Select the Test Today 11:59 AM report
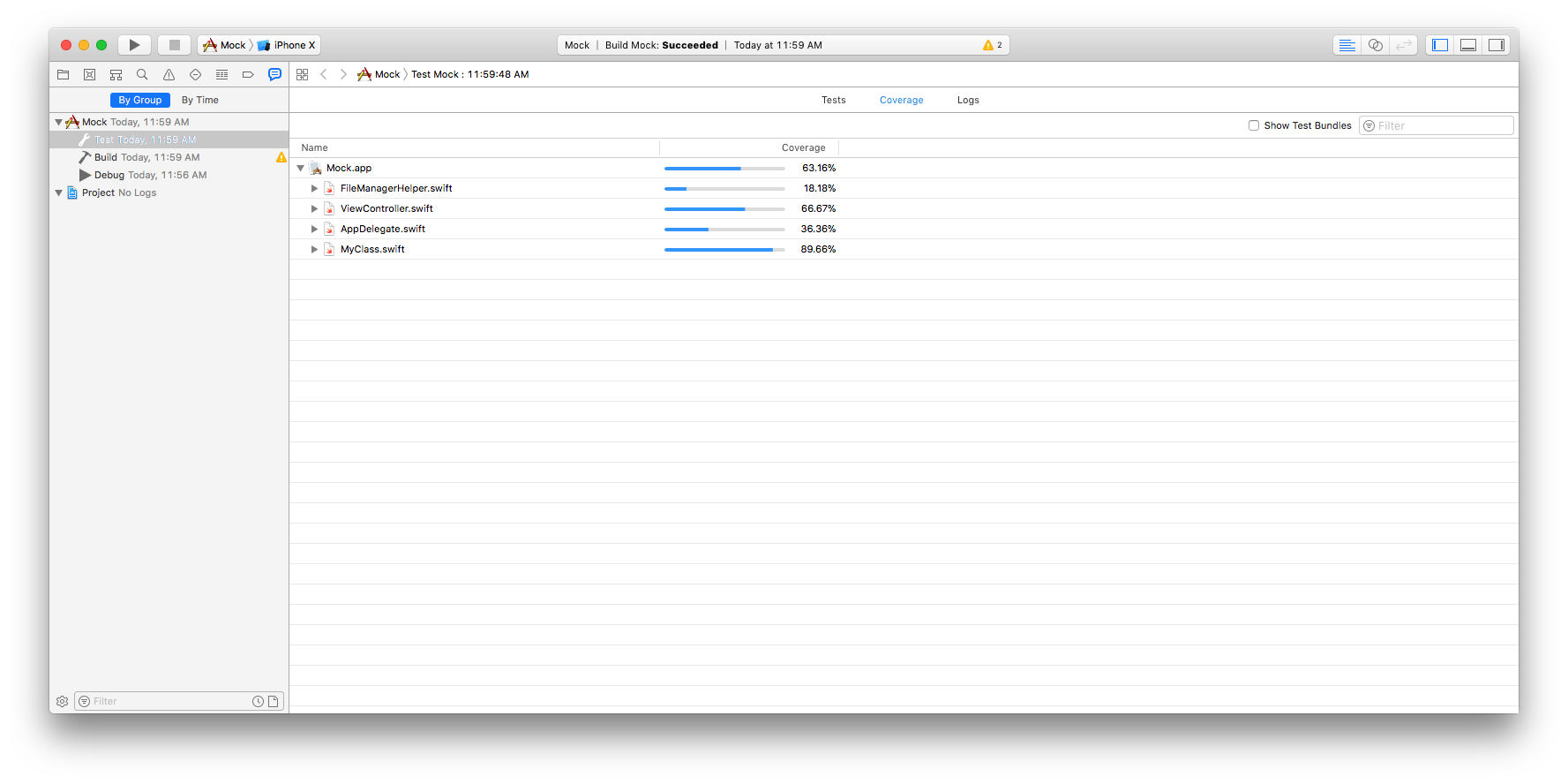Image resolution: width=1568 pixels, height=784 pixels. tap(169, 140)
